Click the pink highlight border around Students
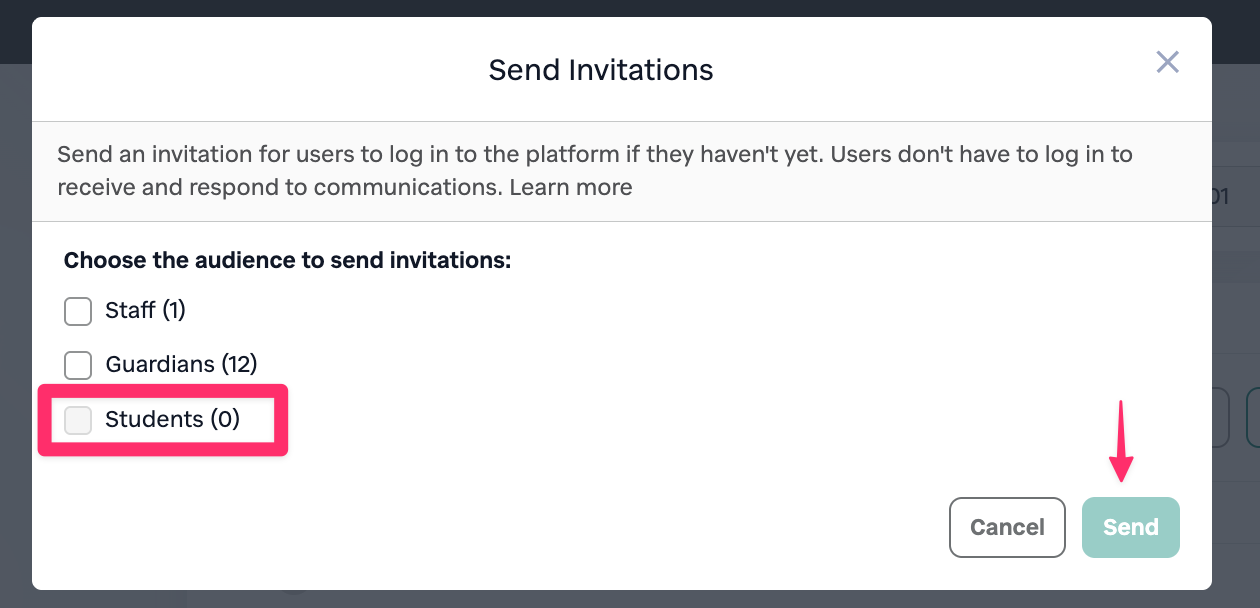1260x608 pixels. point(163,451)
